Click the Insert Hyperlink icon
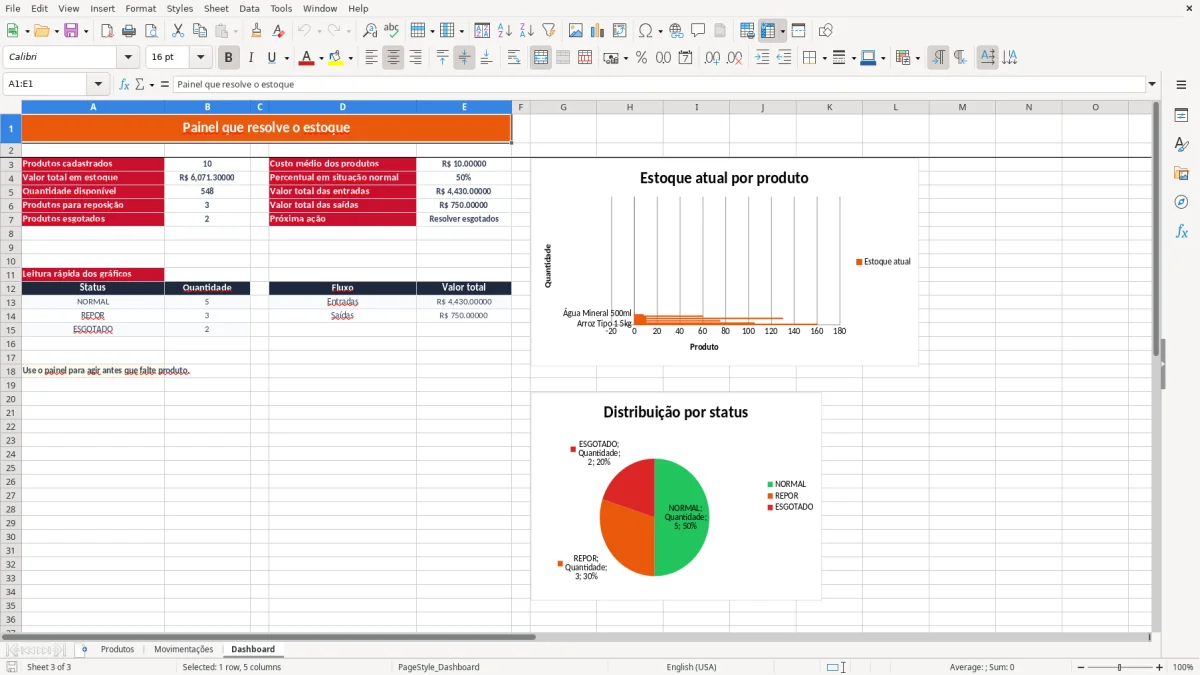Viewport: 1200px width, 675px height. click(677, 31)
